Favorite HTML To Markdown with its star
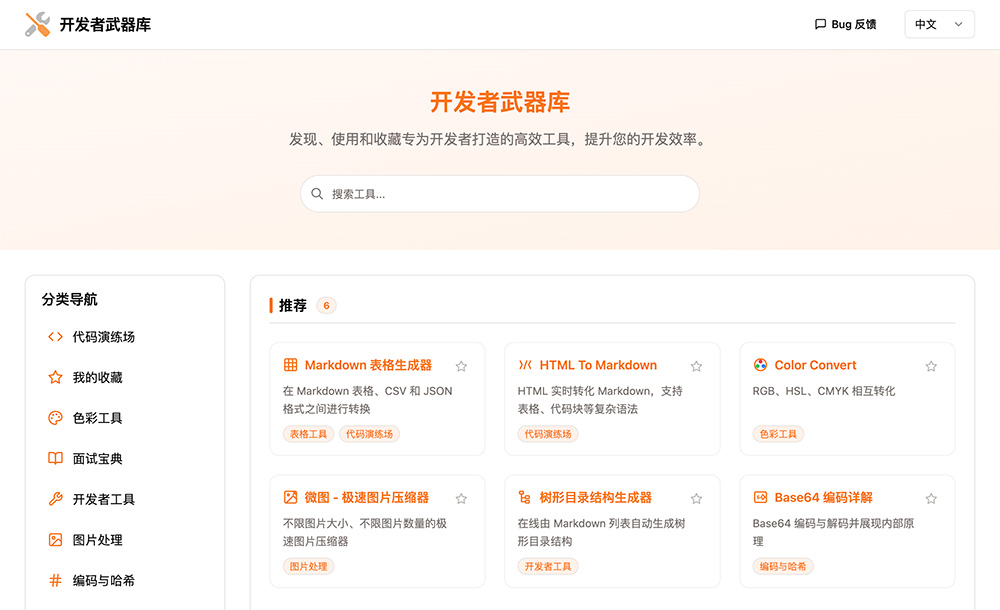The width and height of the screenshot is (1000, 610). pyautogui.click(x=696, y=366)
